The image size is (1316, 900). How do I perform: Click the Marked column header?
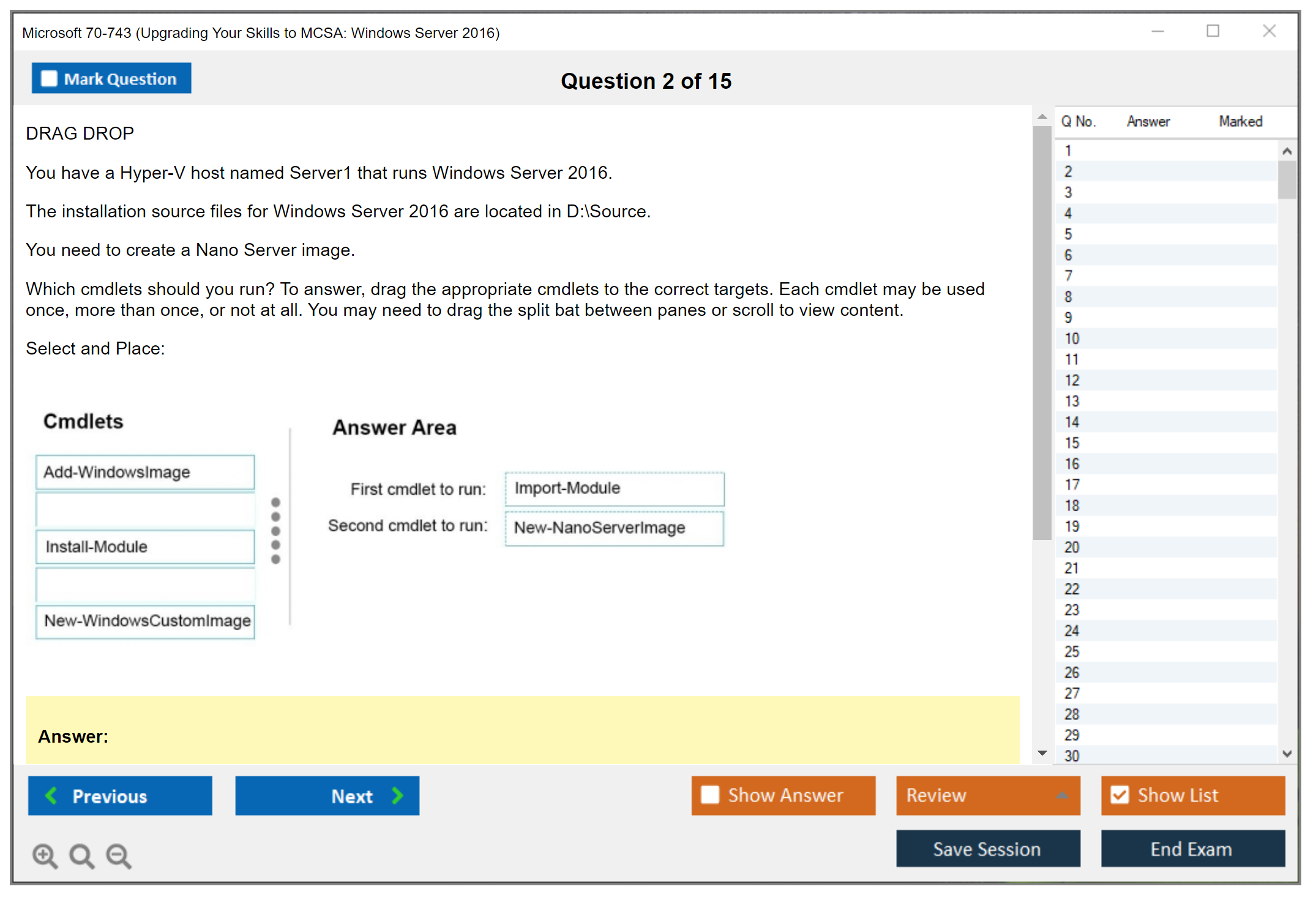tap(1240, 121)
